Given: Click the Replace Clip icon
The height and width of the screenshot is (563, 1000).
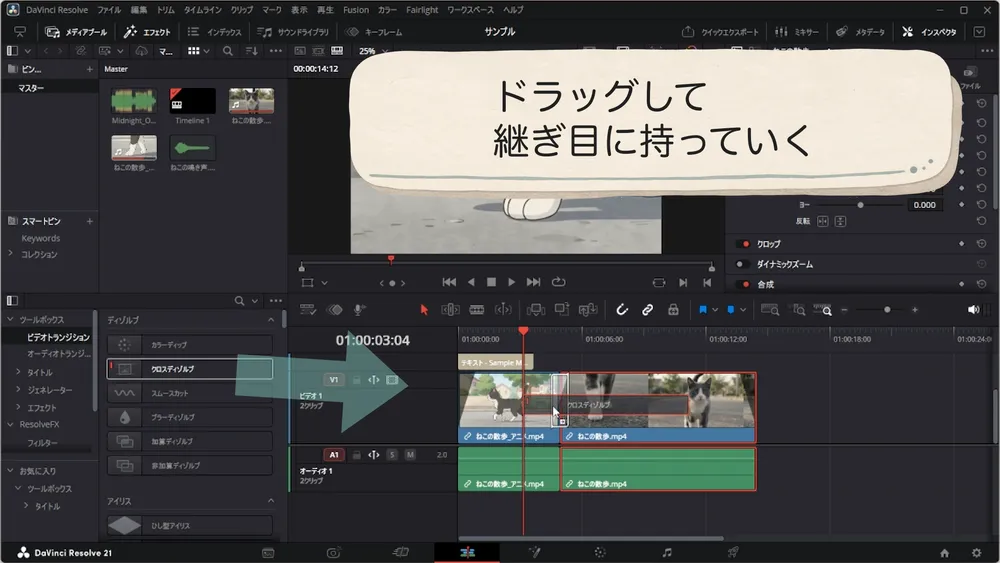Looking at the screenshot, I should click(x=587, y=310).
